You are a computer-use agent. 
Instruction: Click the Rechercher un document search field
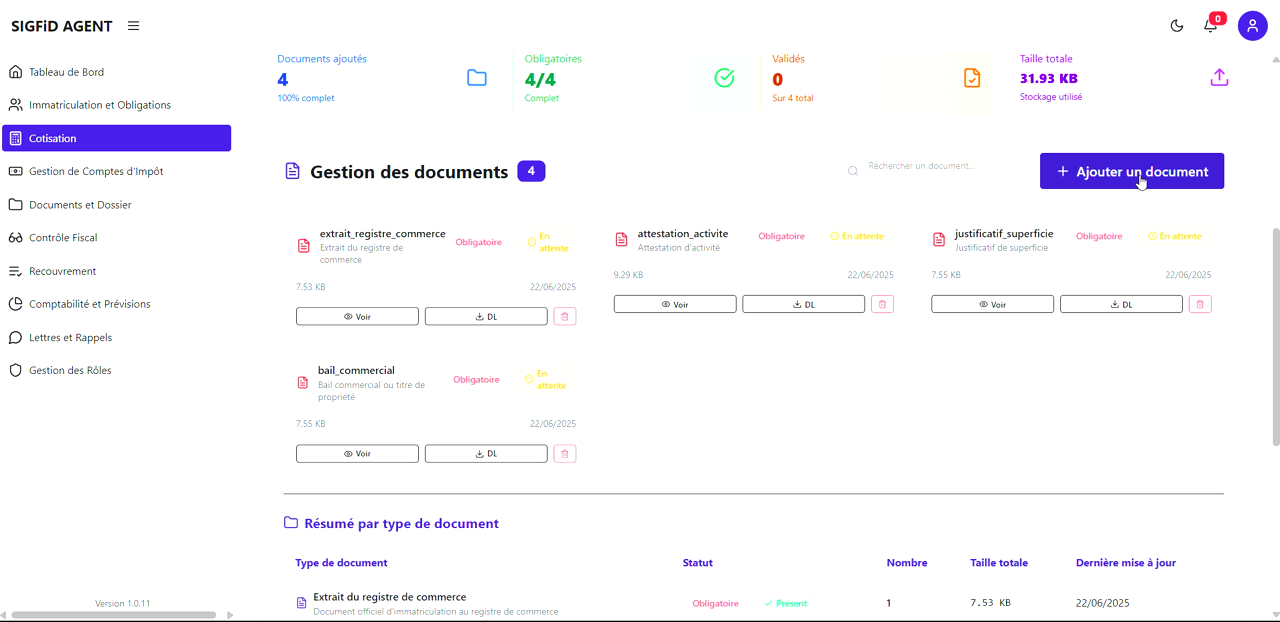[920, 170]
